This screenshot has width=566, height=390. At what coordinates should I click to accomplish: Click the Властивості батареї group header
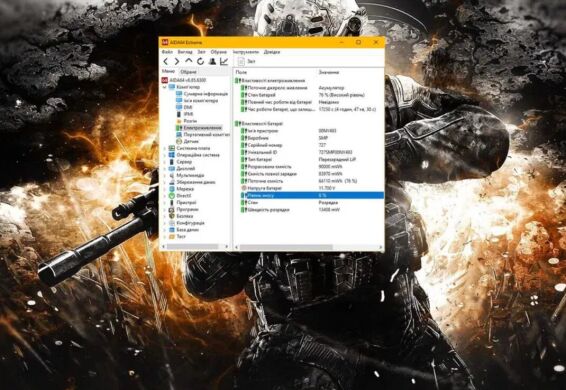259,124
